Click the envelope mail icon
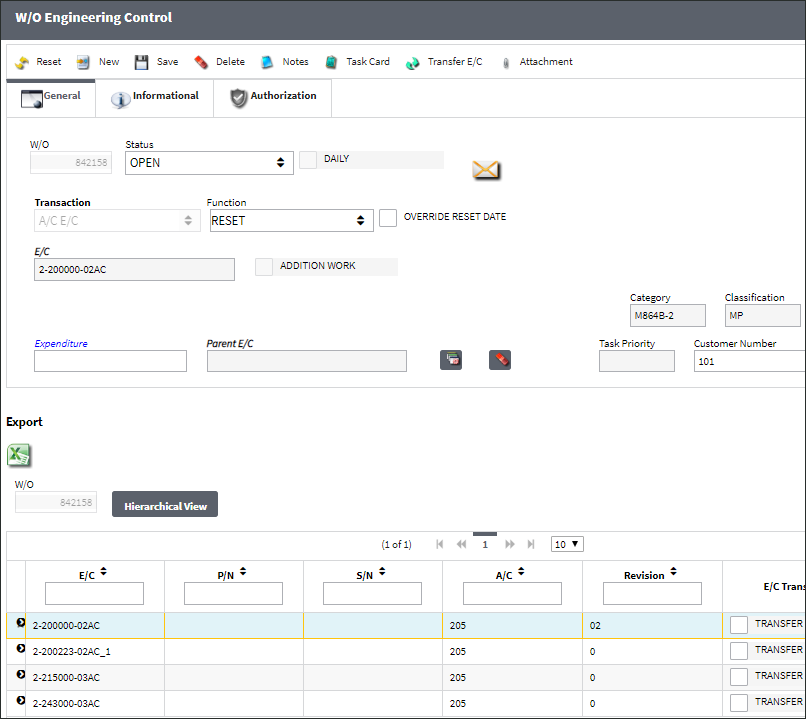The image size is (806, 719). click(x=486, y=170)
